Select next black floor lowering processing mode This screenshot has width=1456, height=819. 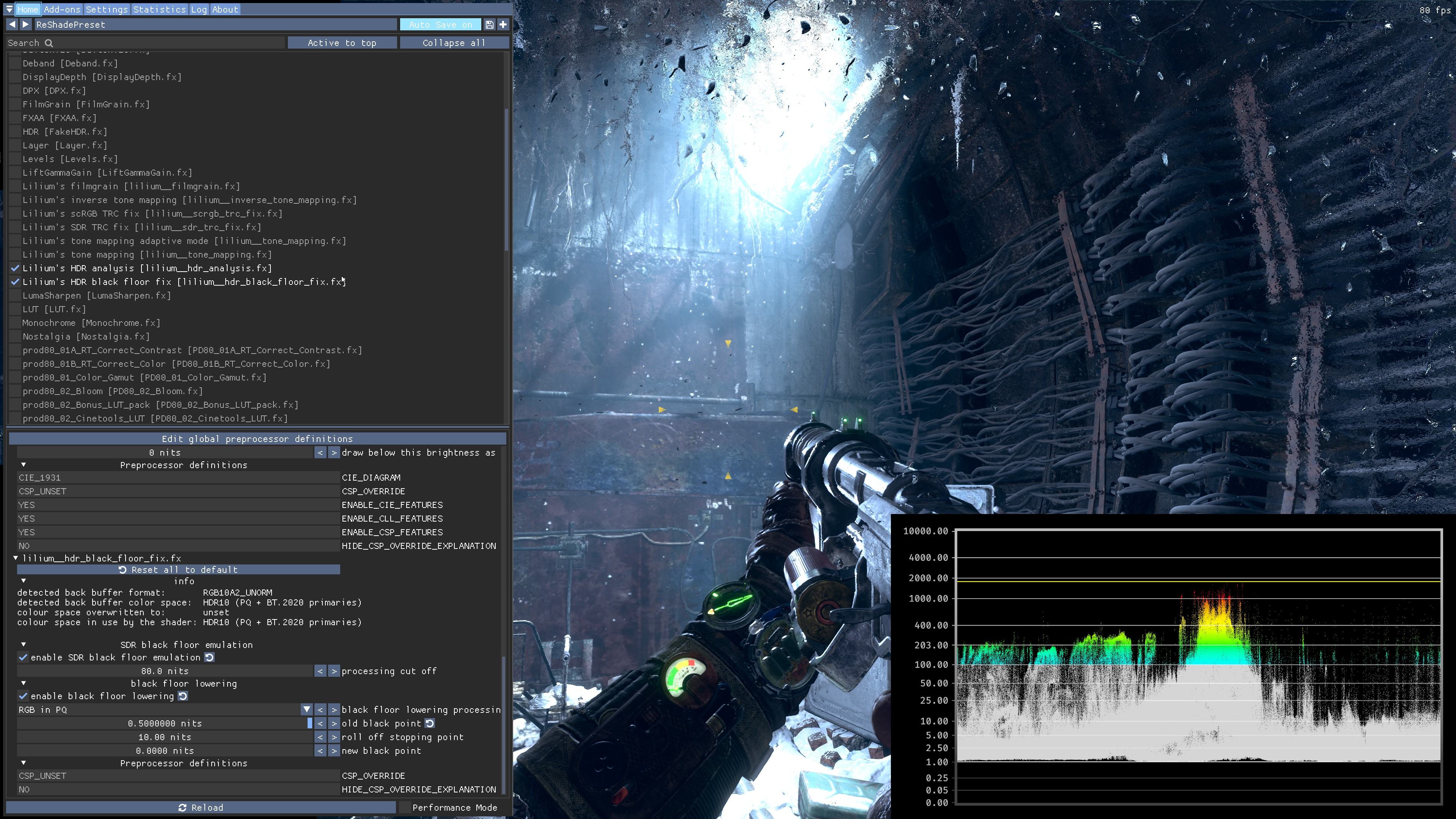pos(334,709)
